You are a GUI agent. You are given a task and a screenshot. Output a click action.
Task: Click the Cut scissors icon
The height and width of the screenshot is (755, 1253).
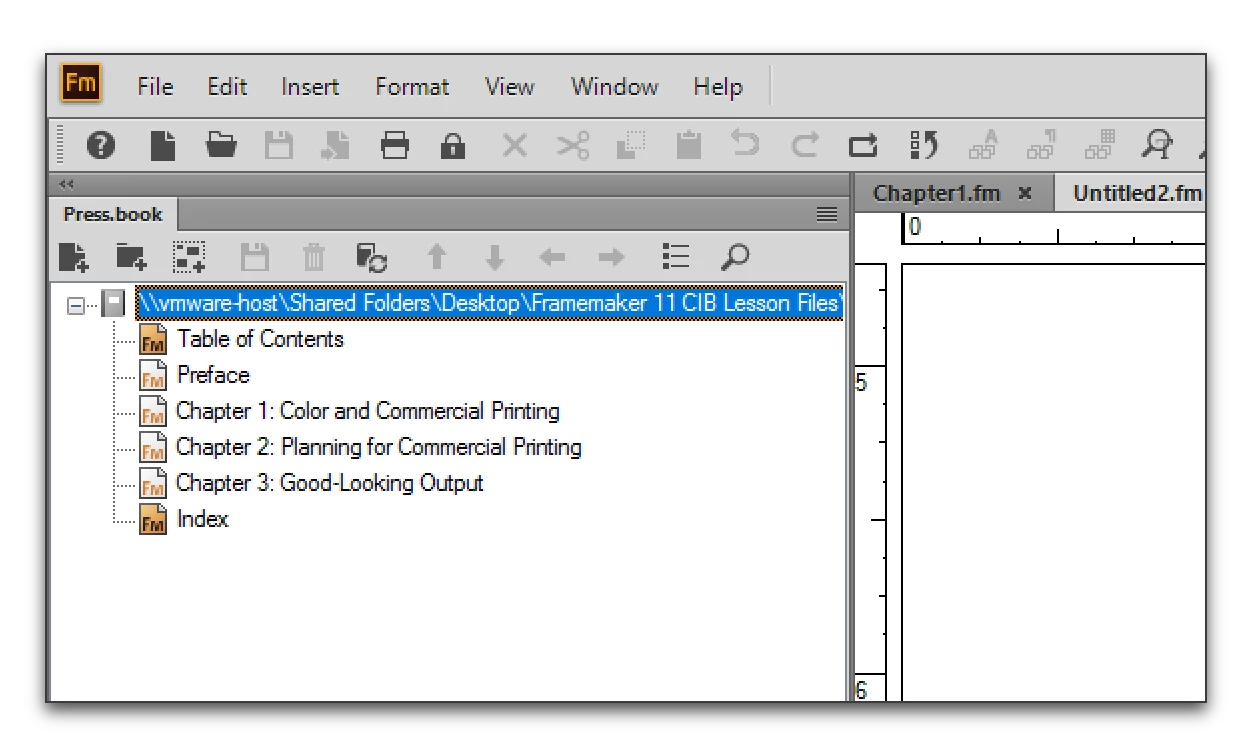pyautogui.click(x=573, y=146)
